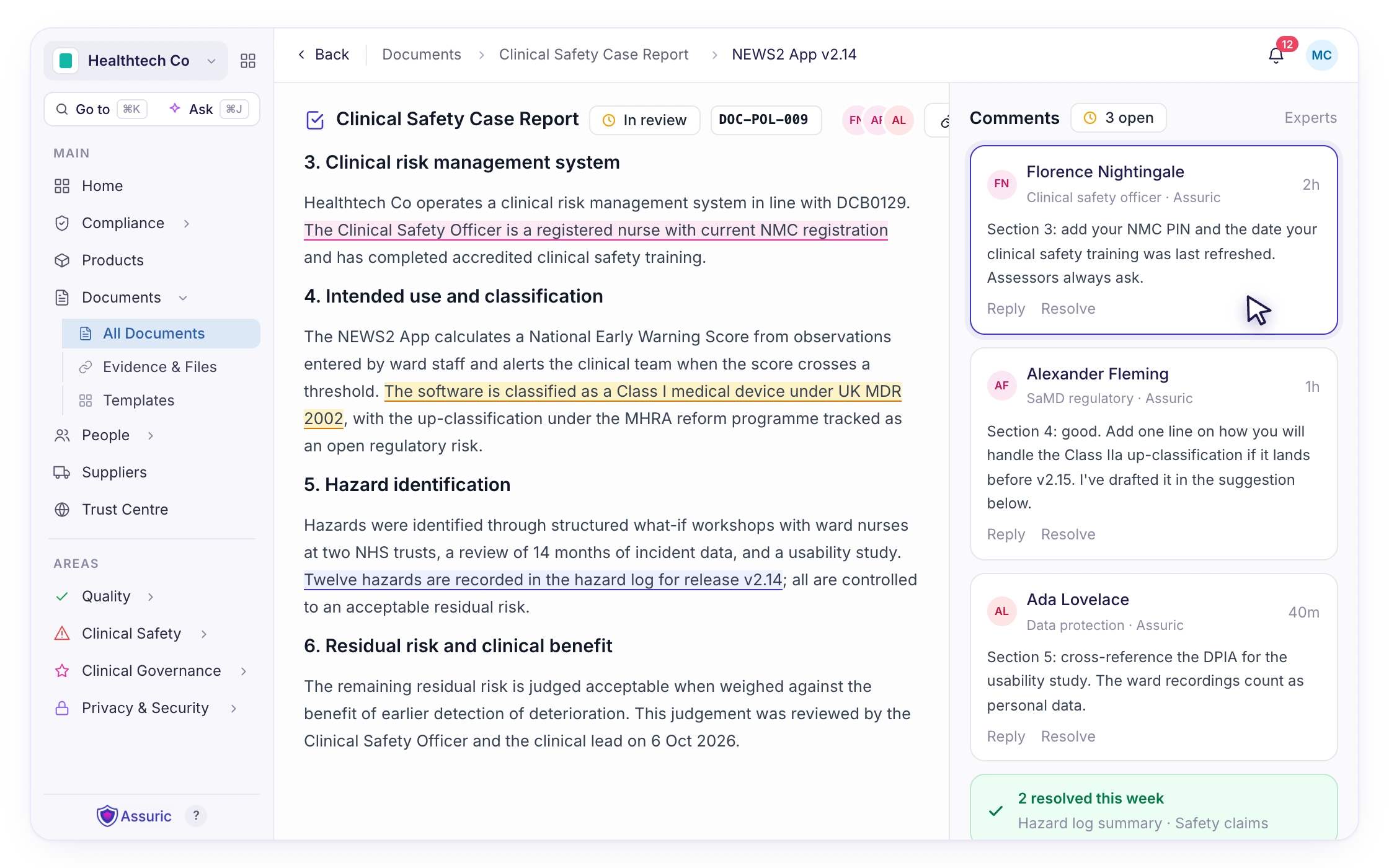Click the Suppliers truck icon
This screenshot has width=1389, height=868.
pyautogui.click(x=62, y=472)
